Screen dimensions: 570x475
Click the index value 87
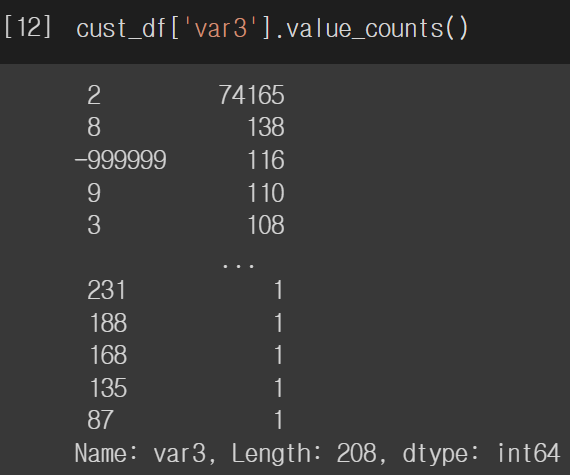coord(100,420)
